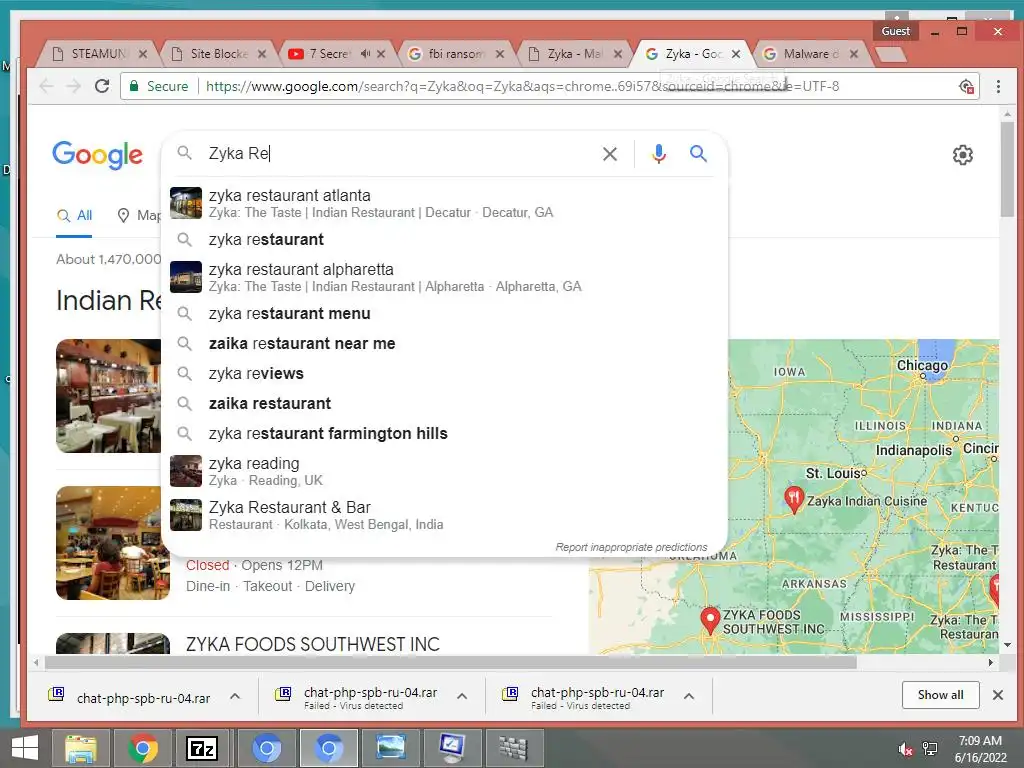
Task: Select suggestion zyka restaurant menu
Action: point(444,313)
